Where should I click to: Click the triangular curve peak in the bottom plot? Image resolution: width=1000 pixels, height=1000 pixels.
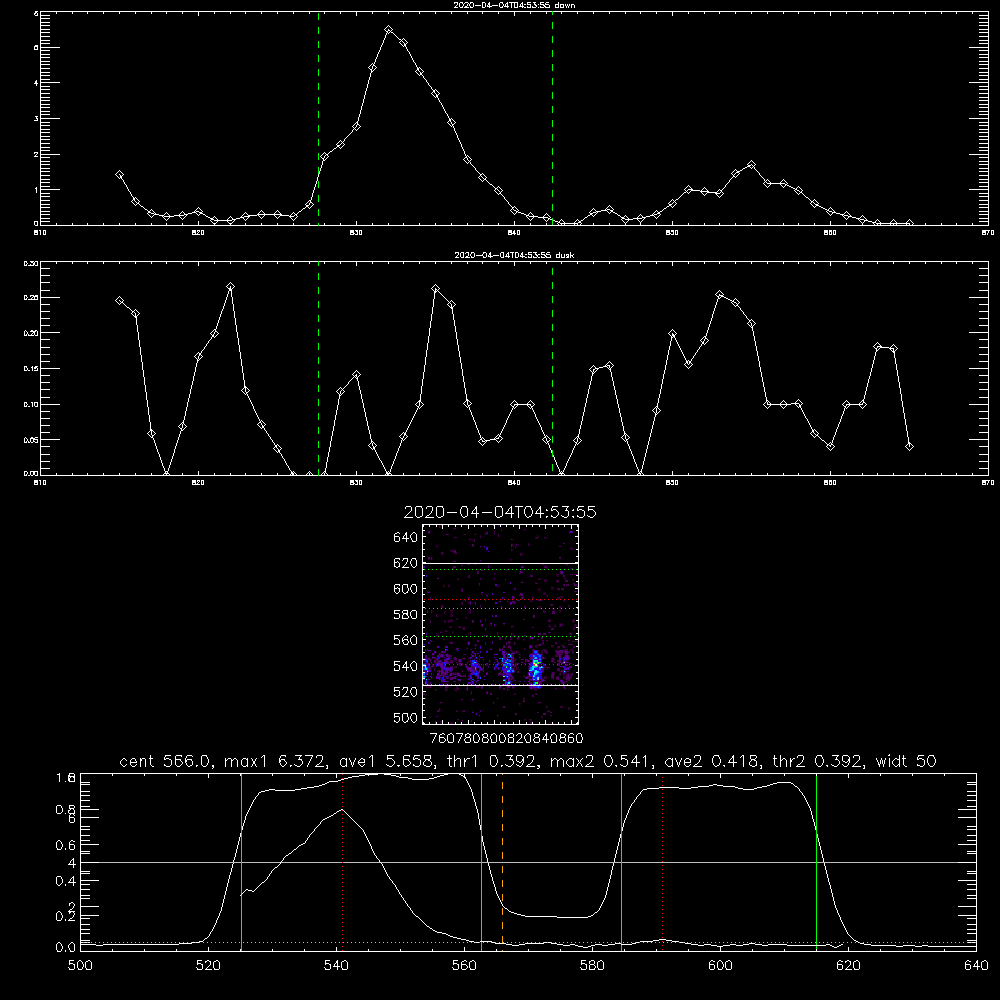[x=342, y=809]
